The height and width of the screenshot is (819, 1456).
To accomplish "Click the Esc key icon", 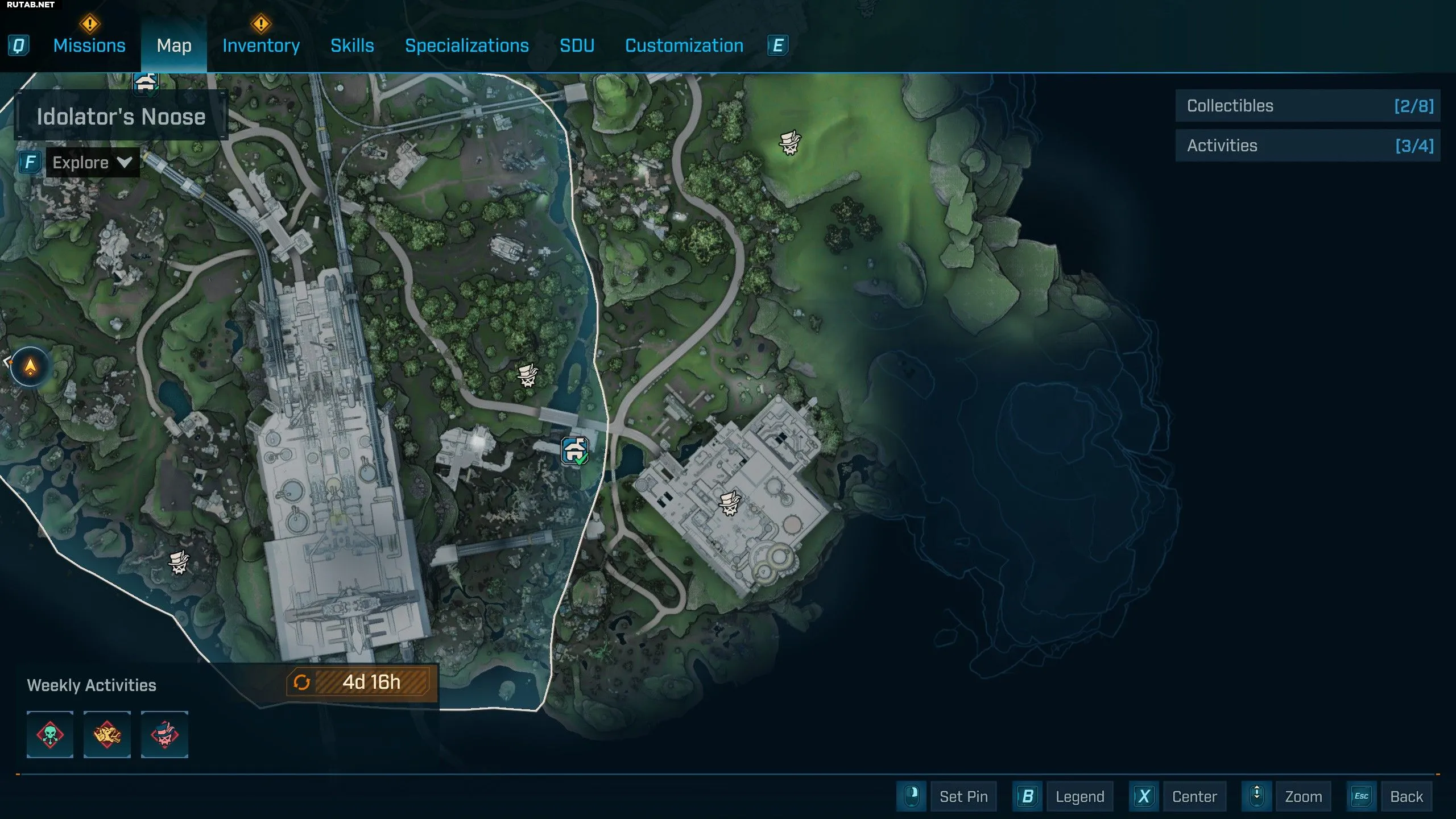I will (1361, 796).
